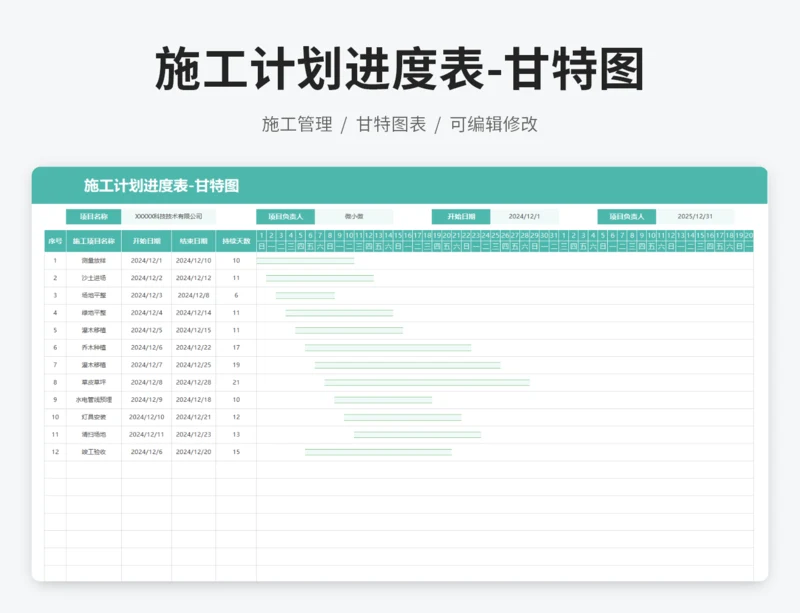800x613 pixels.
Task: Click 项目负责人 label beside the person name field
Action: click(x=285, y=216)
